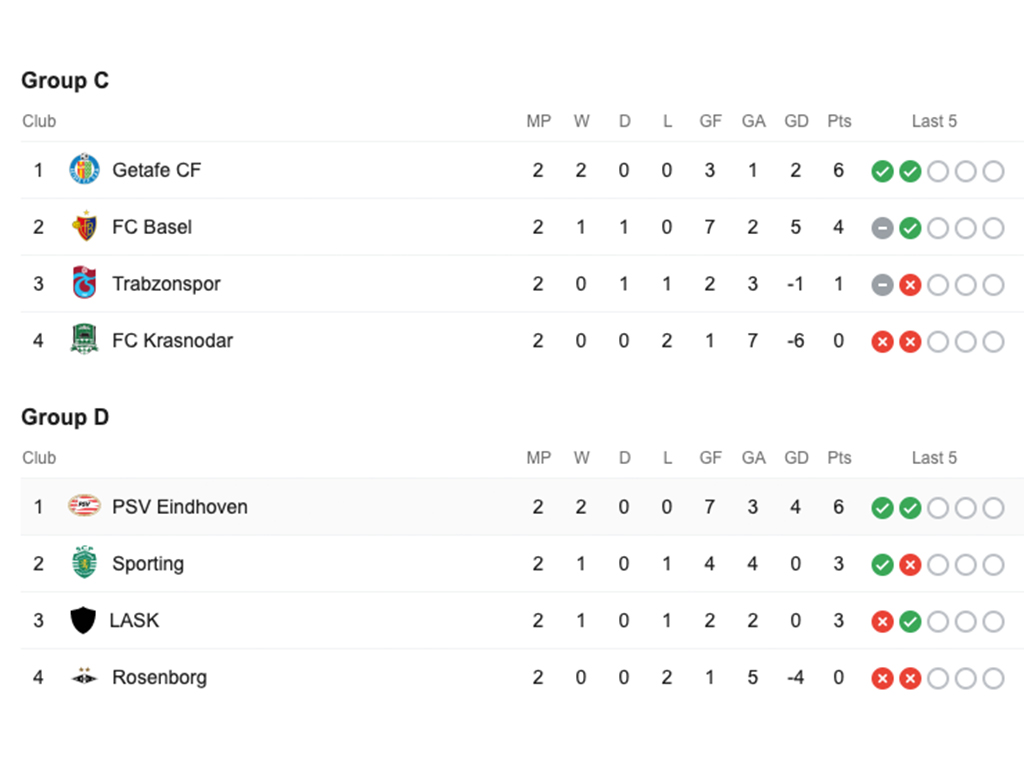Click Getafe CF's first green win indicator

[882, 171]
